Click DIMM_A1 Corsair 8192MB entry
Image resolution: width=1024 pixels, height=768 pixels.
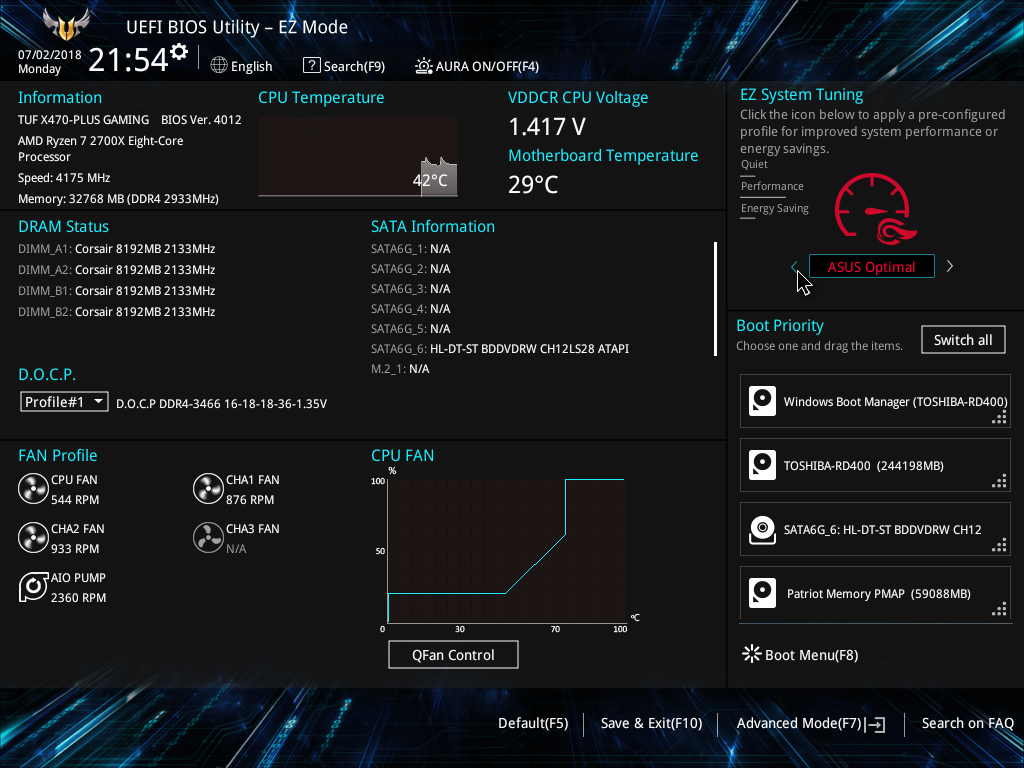[x=117, y=249]
